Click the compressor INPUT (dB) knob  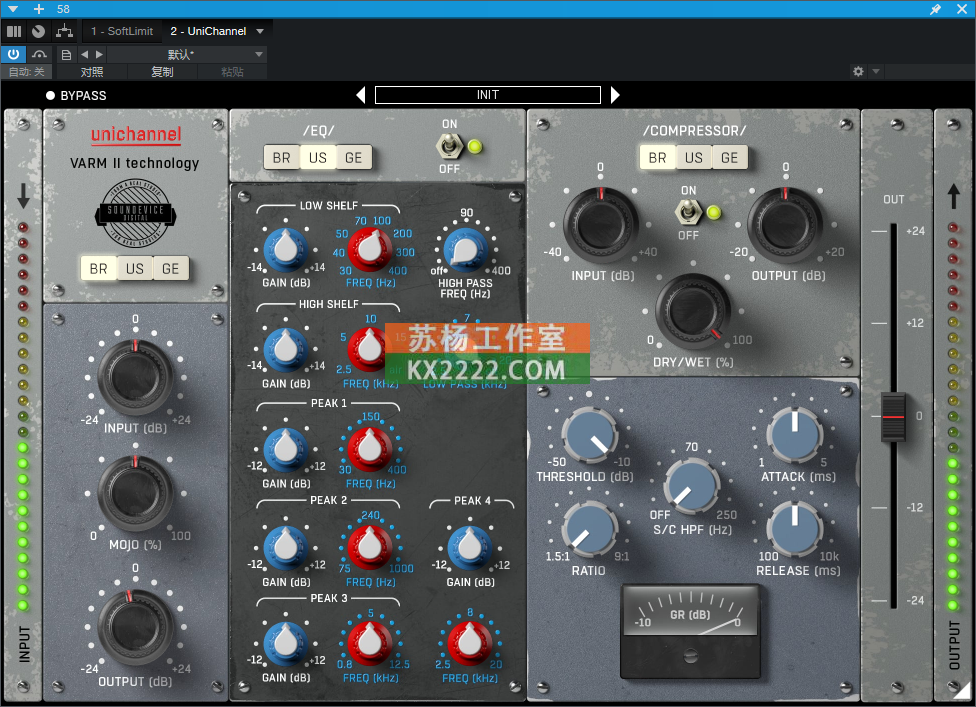601,224
